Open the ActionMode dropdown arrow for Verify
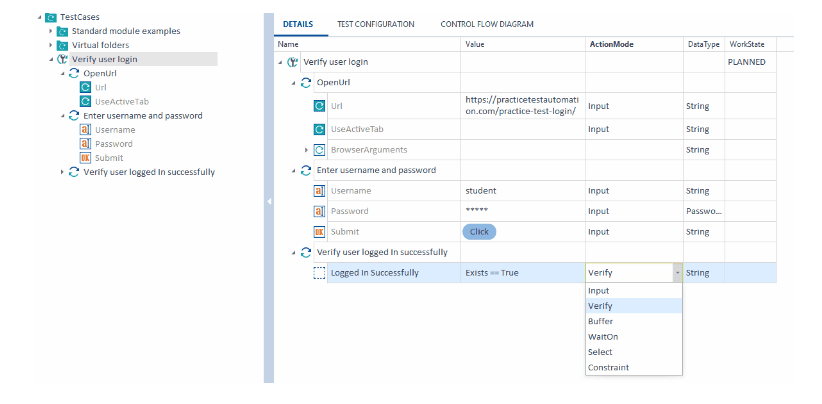This screenshot has height=404, width=822. [677, 273]
